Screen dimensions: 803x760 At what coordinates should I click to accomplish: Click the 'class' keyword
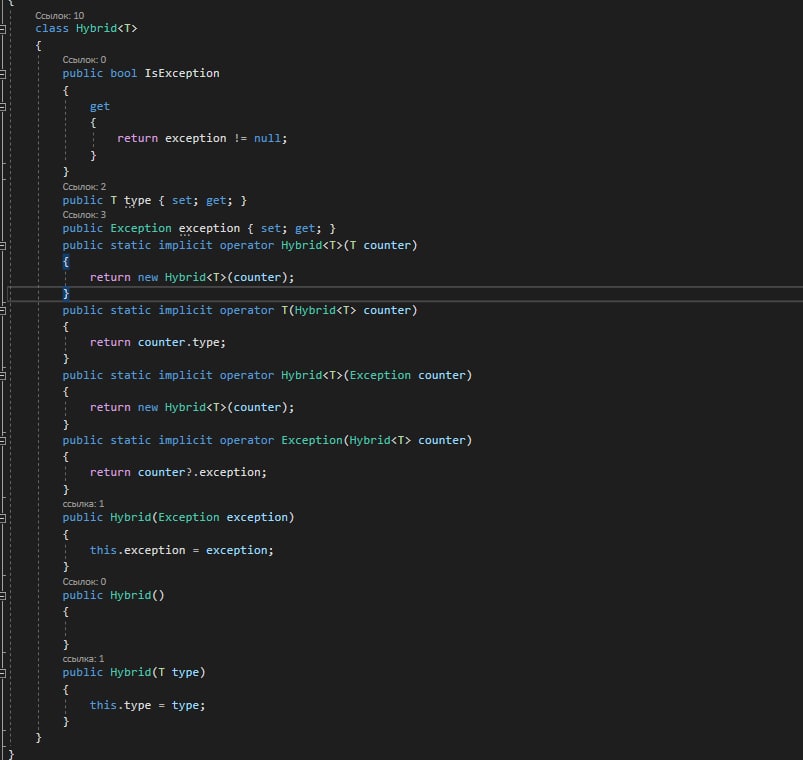tap(52, 29)
